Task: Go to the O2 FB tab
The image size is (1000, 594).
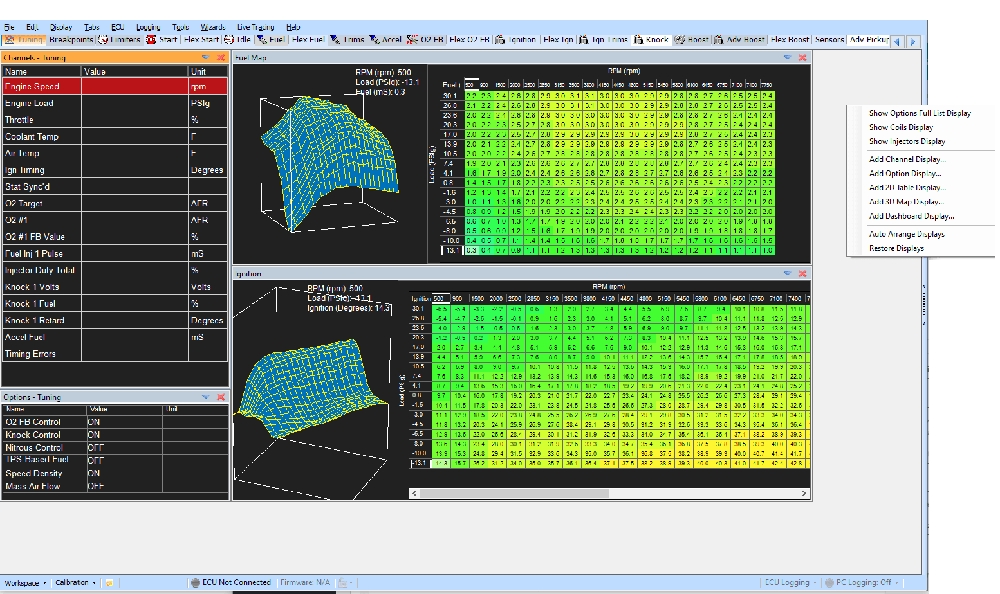Action: (x=428, y=40)
